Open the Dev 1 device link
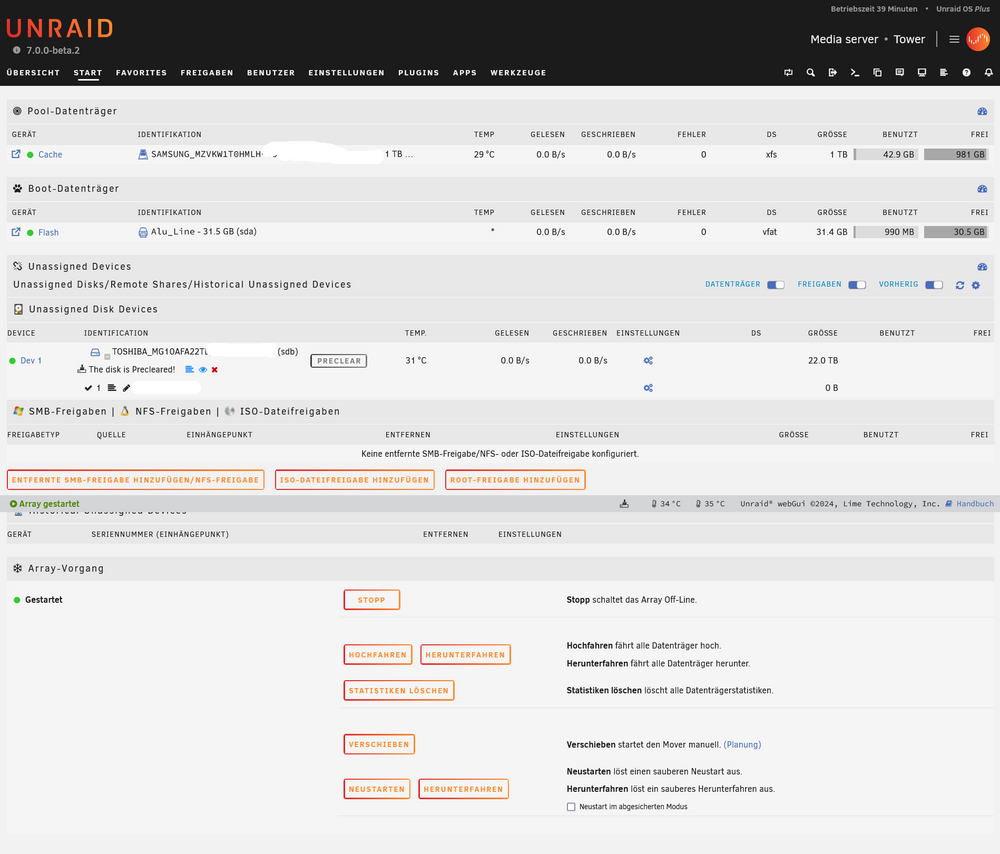Screen dimensions: 1000x854 pyautogui.click(x=31, y=361)
